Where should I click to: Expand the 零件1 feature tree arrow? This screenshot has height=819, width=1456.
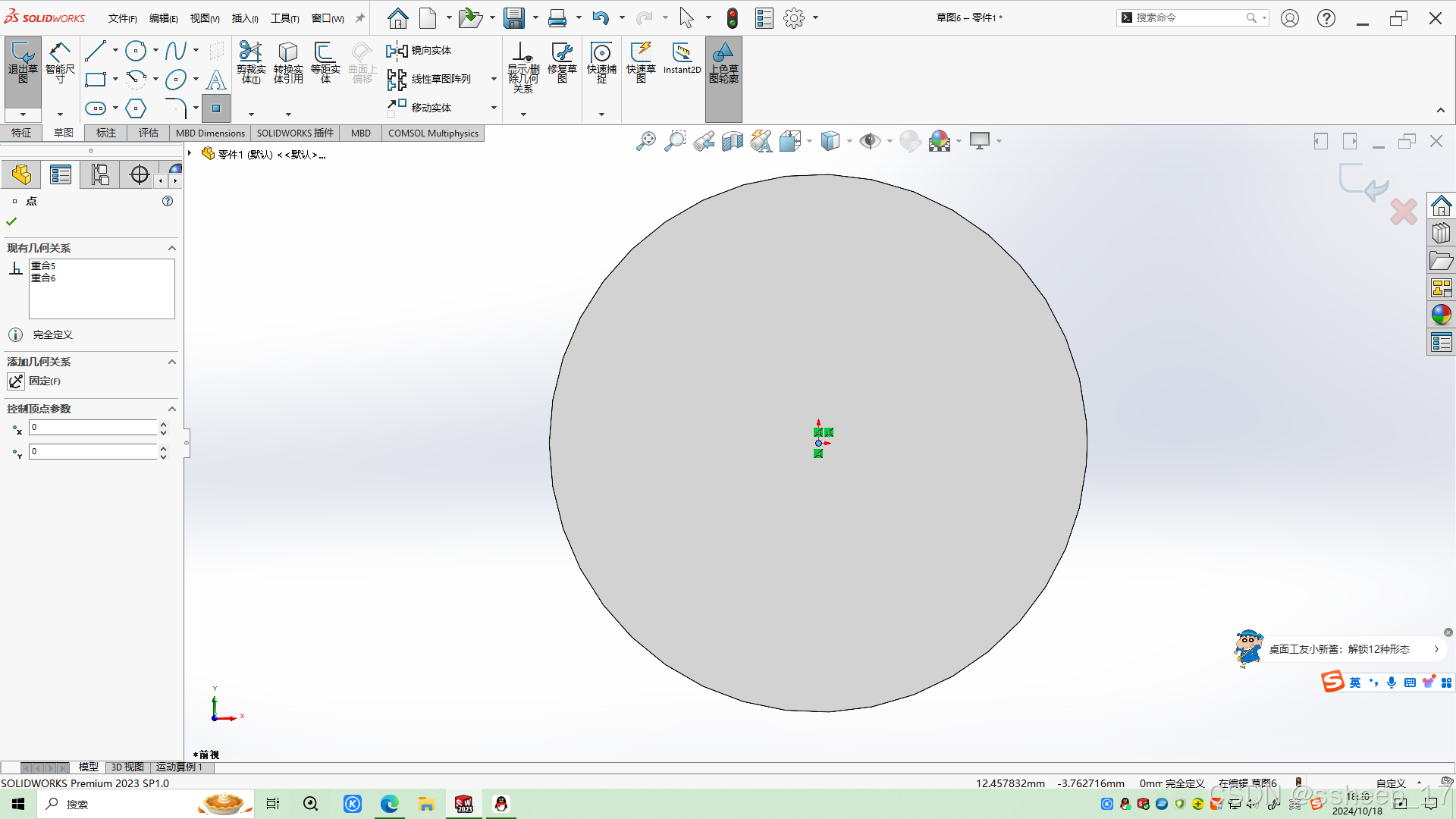click(x=190, y=154)
